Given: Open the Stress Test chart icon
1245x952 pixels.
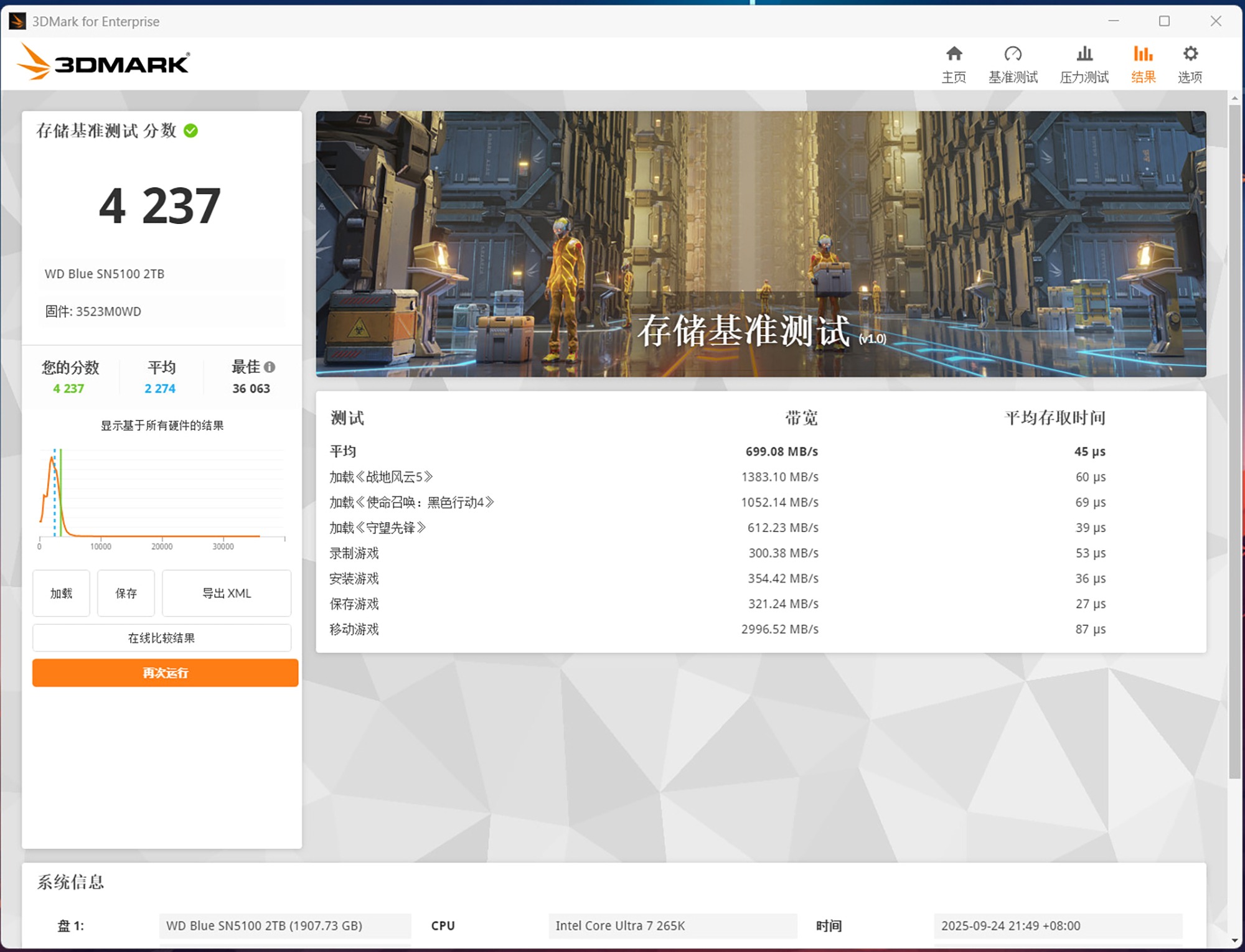Looking at the screenshot, I should (x=1084, y=54).
